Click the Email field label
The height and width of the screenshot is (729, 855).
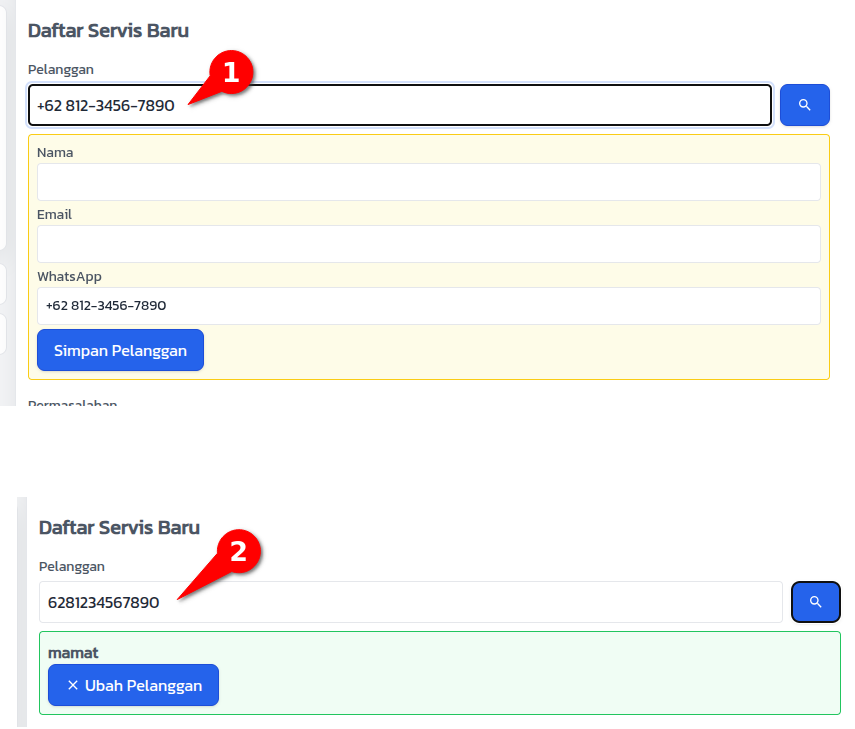click(x=55, y=215)
